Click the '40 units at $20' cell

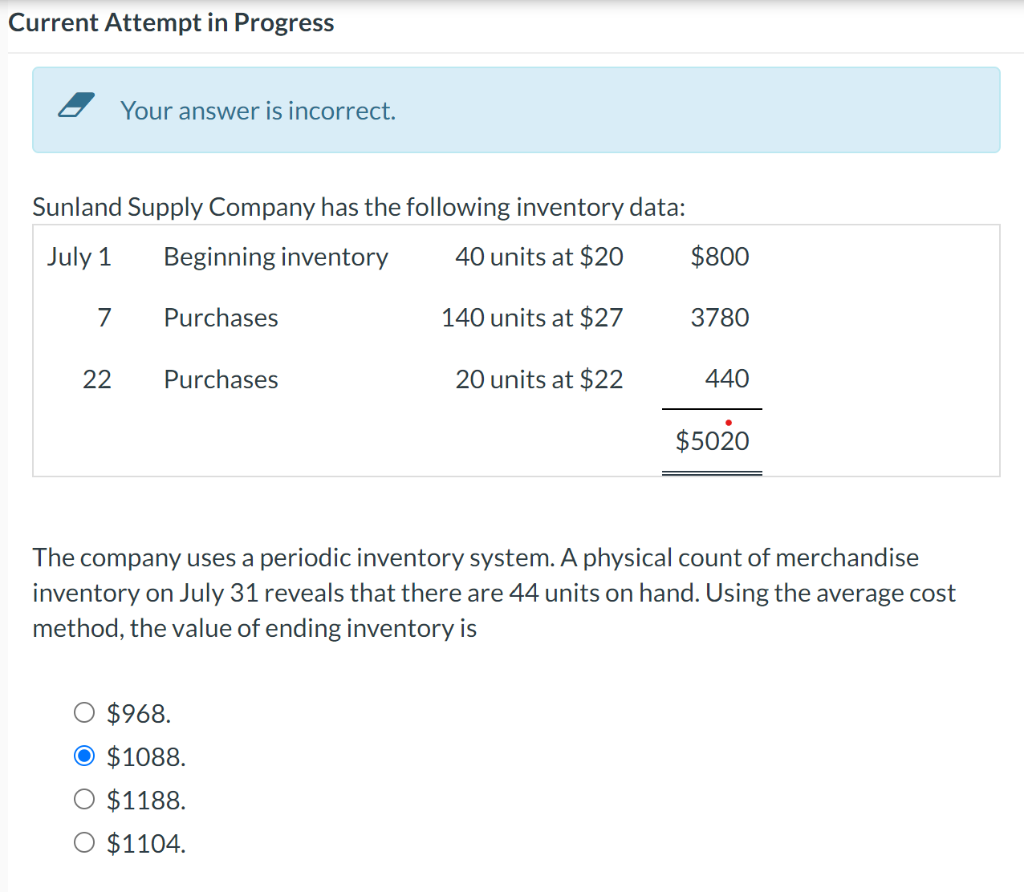(539, 257)
